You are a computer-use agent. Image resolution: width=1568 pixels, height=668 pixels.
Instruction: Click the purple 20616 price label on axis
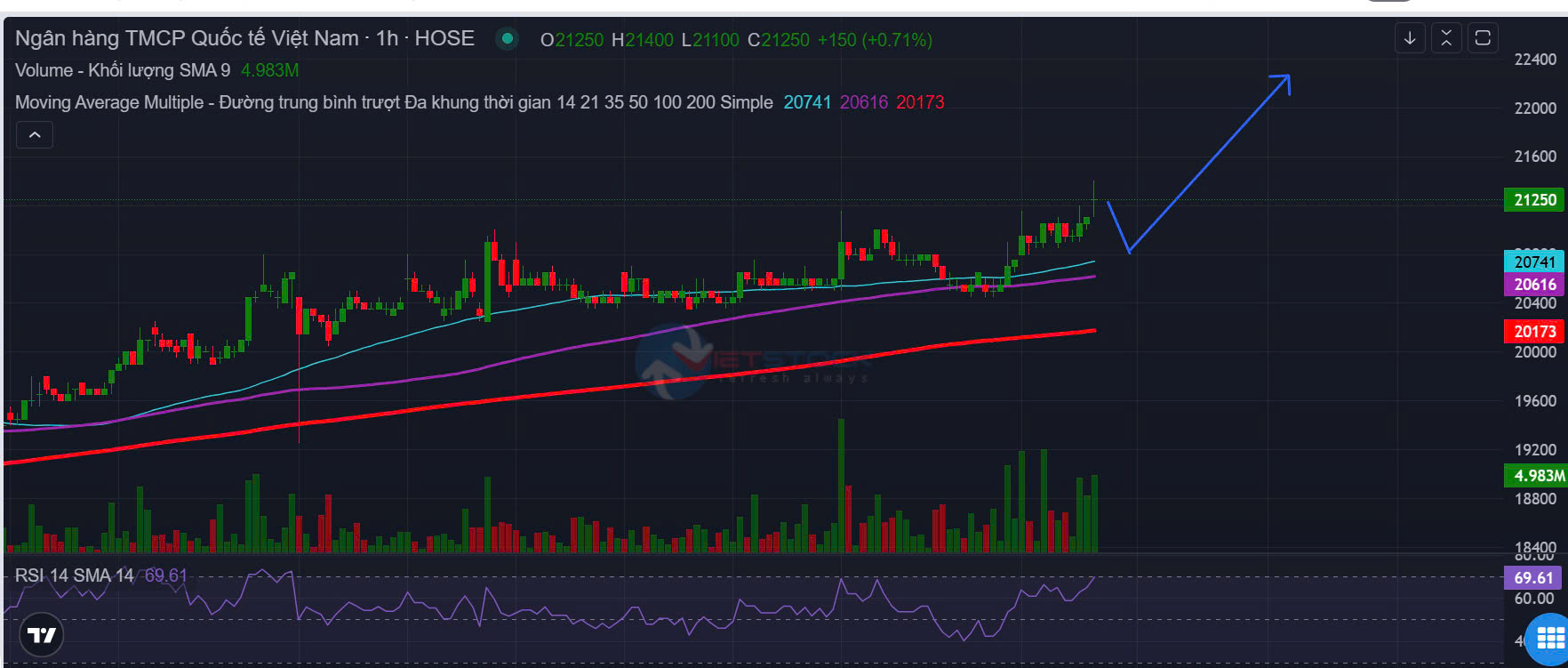tap(1535, 285)
